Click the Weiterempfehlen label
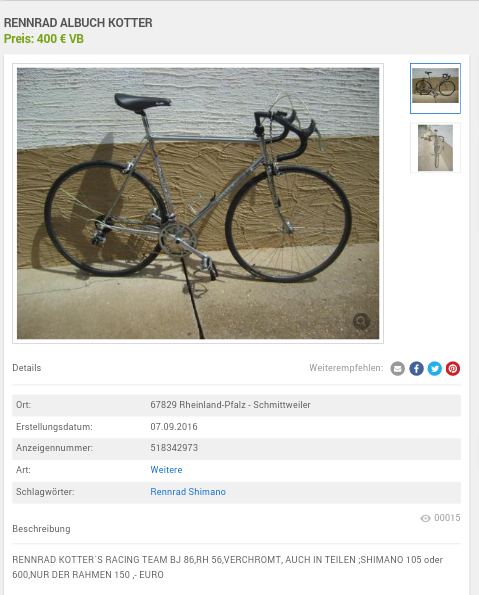 click(x=346, y=368)
